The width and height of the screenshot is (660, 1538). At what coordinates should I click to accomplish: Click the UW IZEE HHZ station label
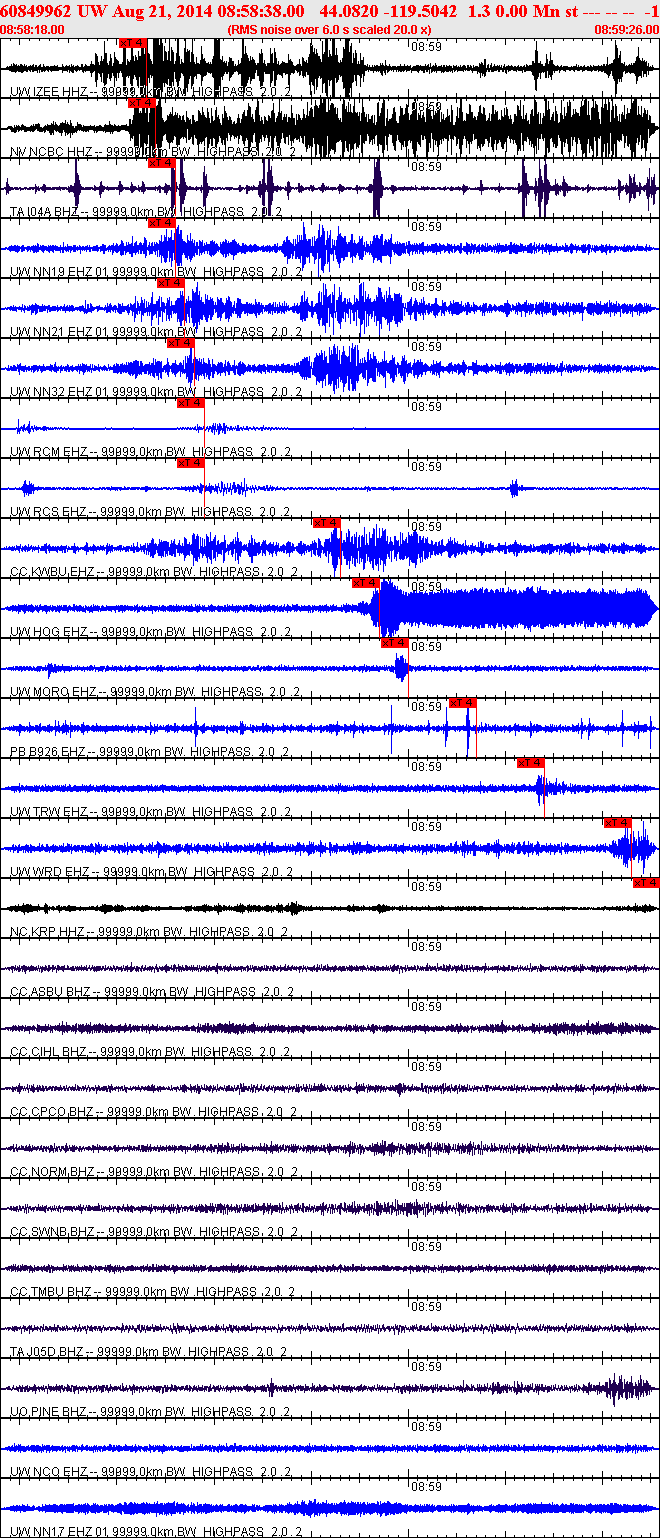pyautogui.click(x=150, y=91)
